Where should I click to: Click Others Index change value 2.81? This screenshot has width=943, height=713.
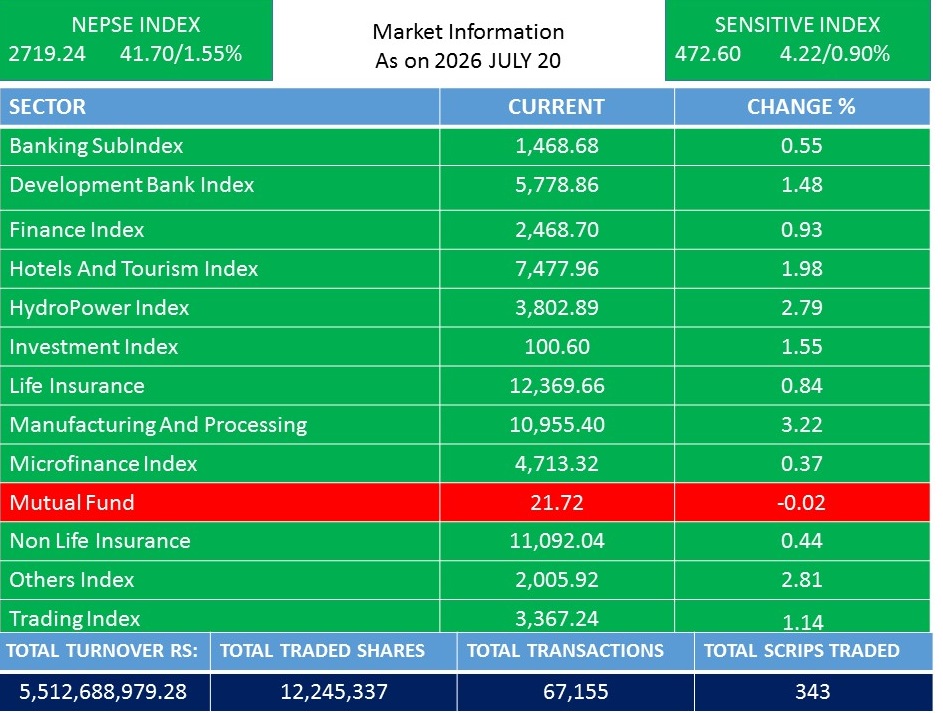tap(802, 580)
